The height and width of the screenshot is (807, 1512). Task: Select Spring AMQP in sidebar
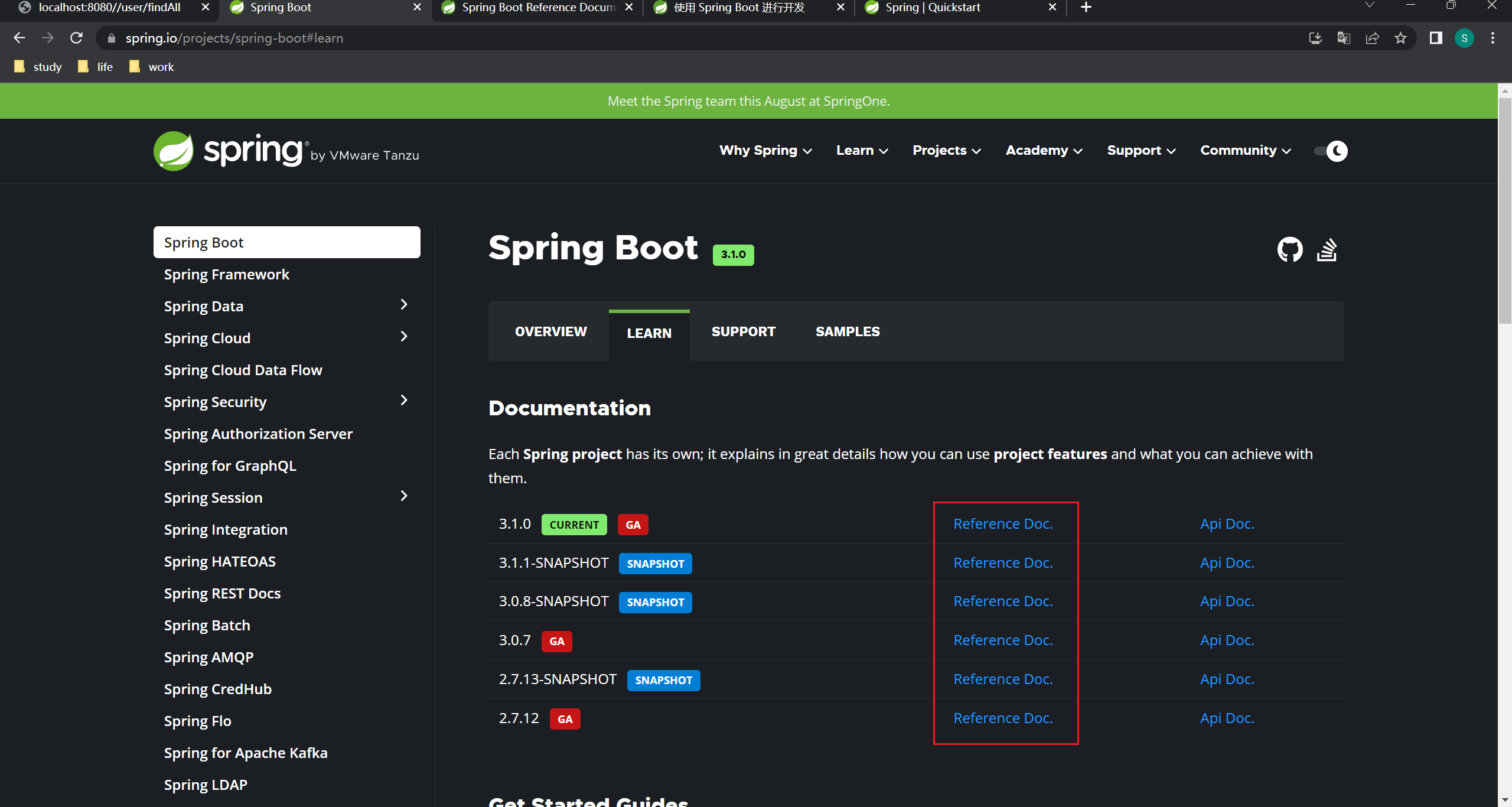[x=209, y=658]
